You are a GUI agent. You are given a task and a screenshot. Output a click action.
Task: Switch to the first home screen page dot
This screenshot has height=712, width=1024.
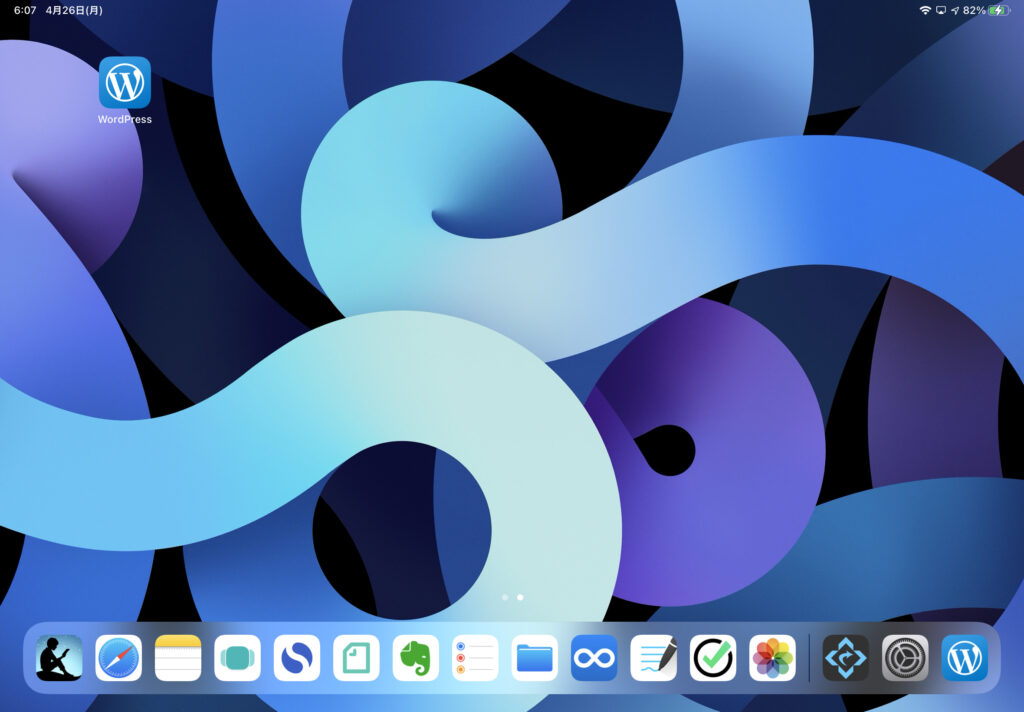(505, 597)
